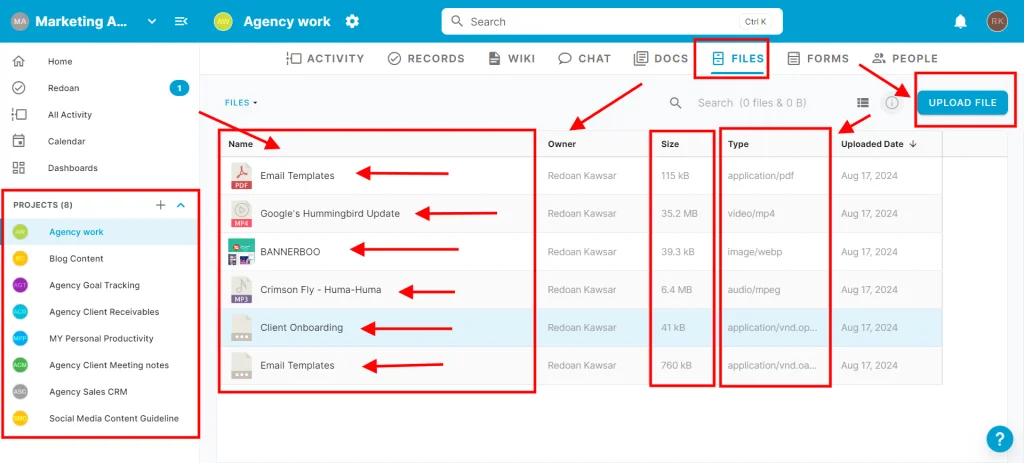
Task: Add a new project with plus icon
Action: (160, 205)
